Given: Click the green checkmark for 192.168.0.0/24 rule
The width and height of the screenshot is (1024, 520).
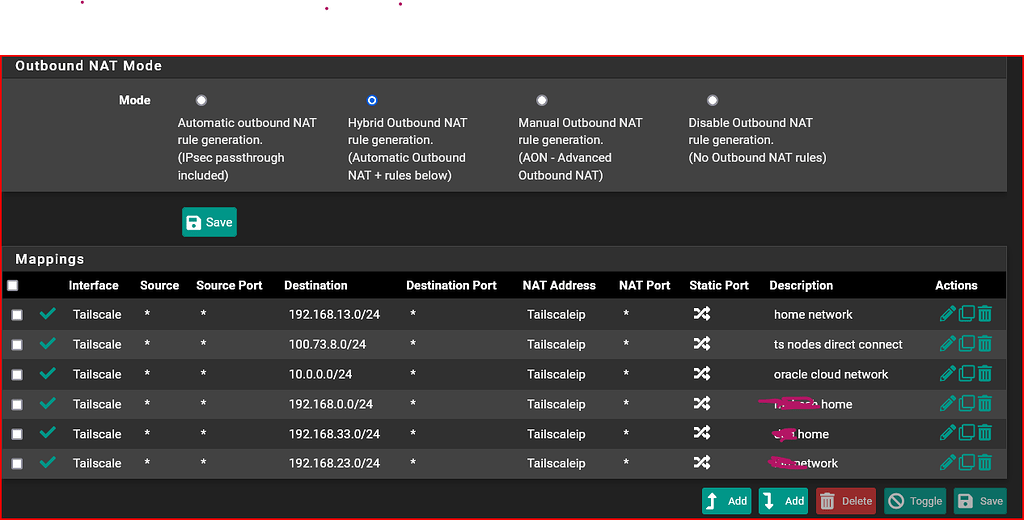Looking at the screenshot, I should pyautogui.click(x=47, y=404).
